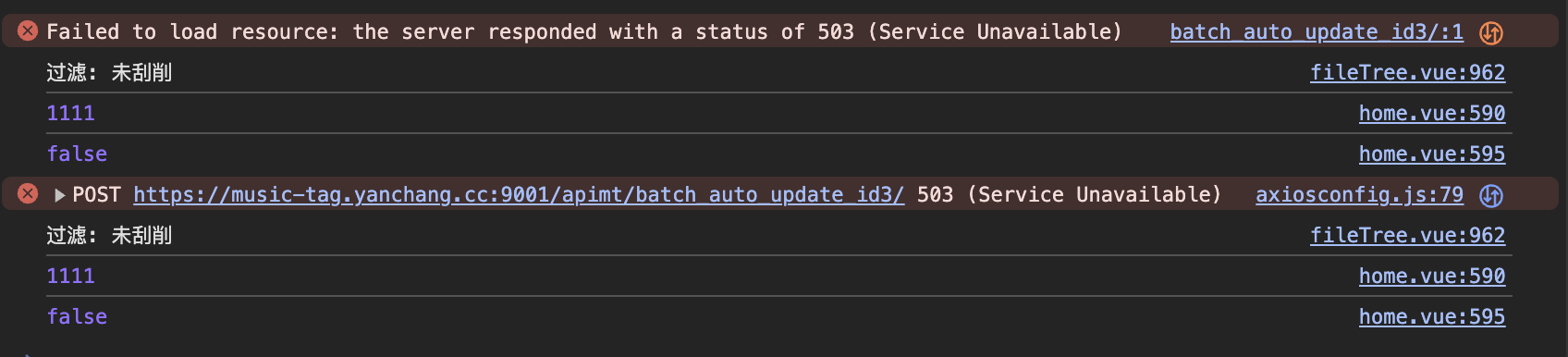Screen dimensions: 1568x357
Task: Select the "过滤: 未刮削" log below the POST error
Action: coord(109,236)
